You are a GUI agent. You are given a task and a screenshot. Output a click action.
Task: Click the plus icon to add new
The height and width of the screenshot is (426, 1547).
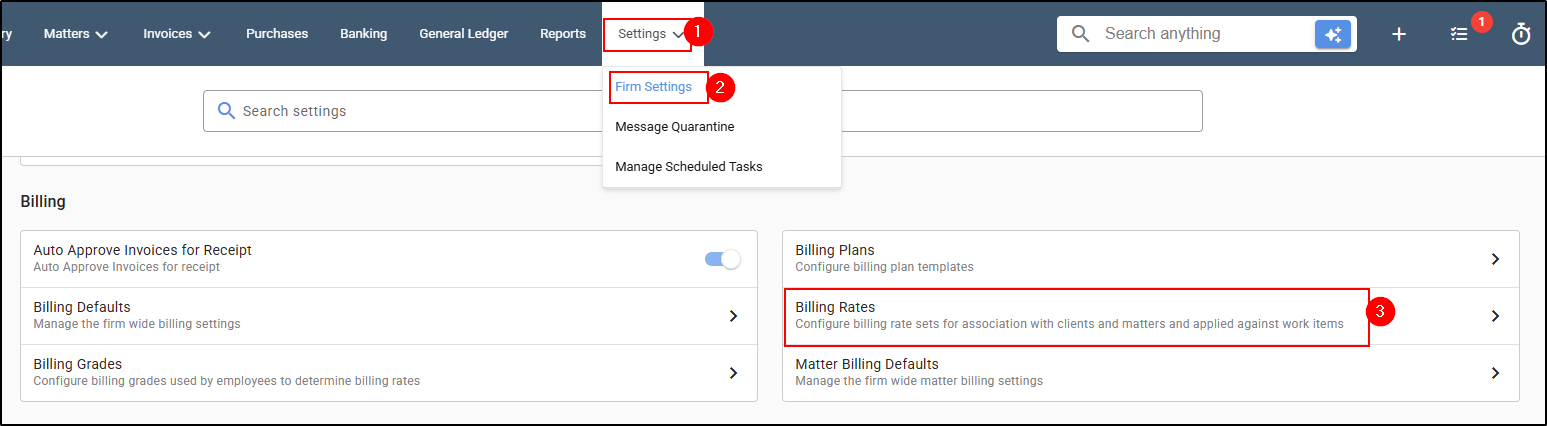click(x=1399, y=34)
